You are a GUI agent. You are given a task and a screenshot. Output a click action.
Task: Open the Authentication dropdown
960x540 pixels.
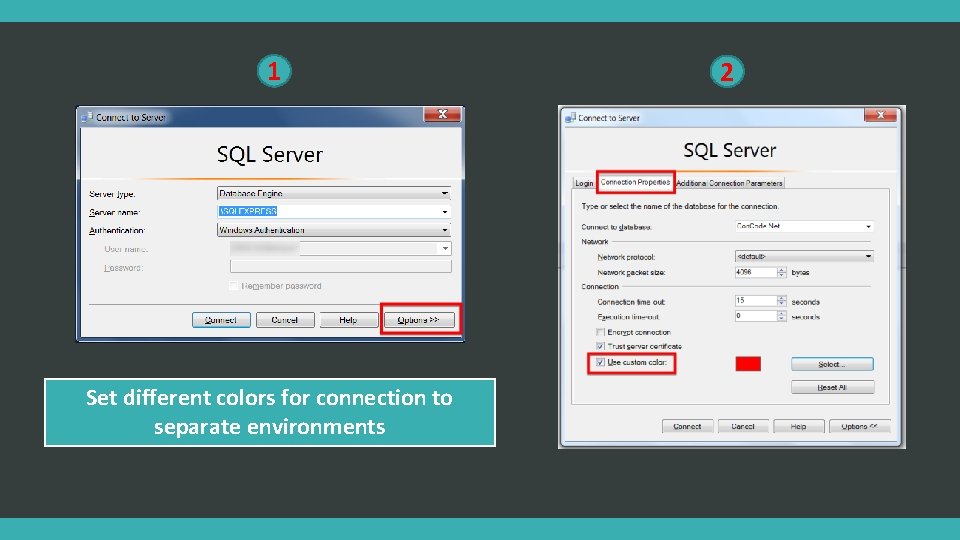pyautogui.click(x=334, y=230)
